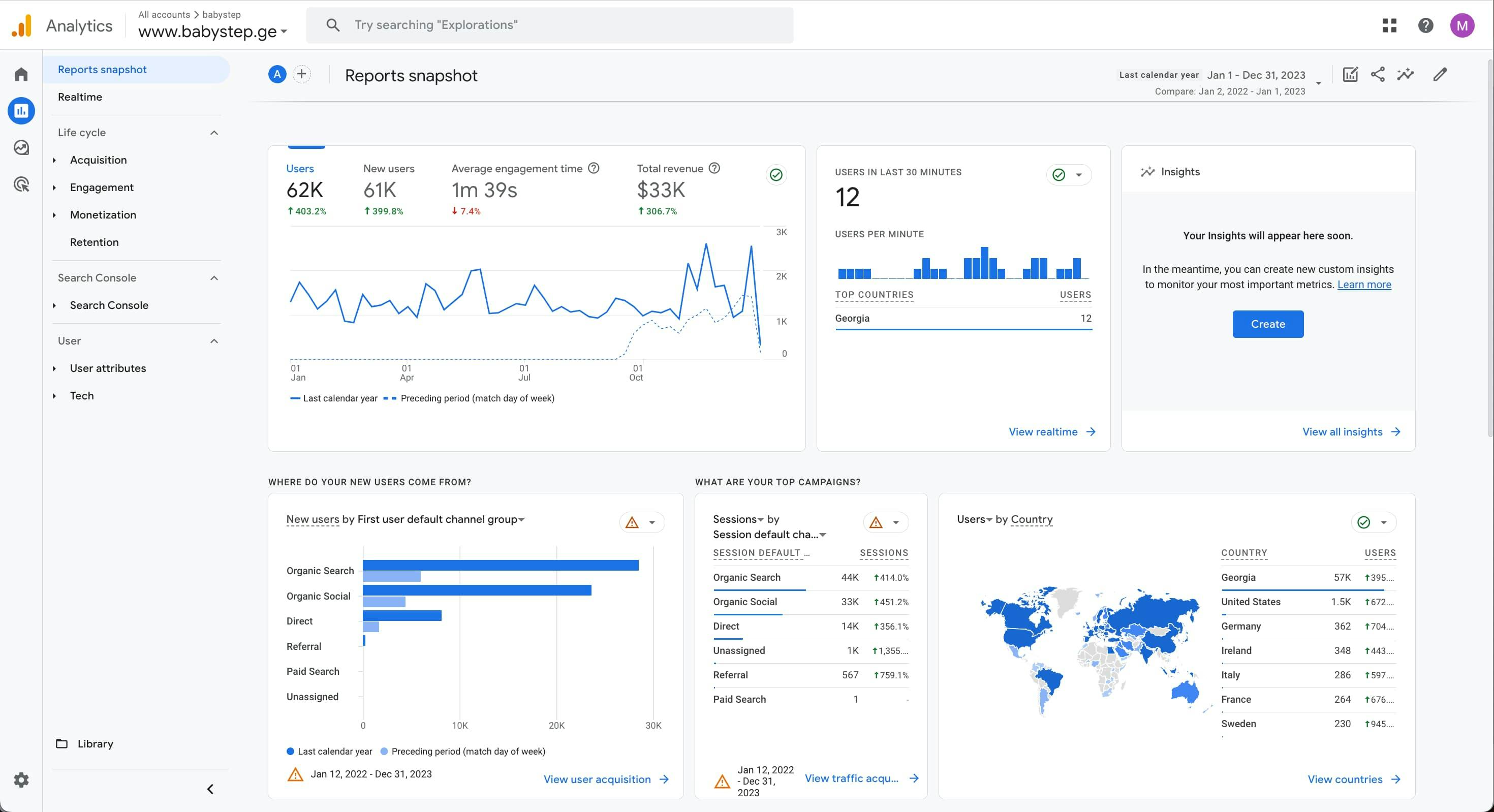The width and height of the screenshot is (1494, 812).
Task: Click the Edit comparisons chart icon
Action: pos(1350,74)
